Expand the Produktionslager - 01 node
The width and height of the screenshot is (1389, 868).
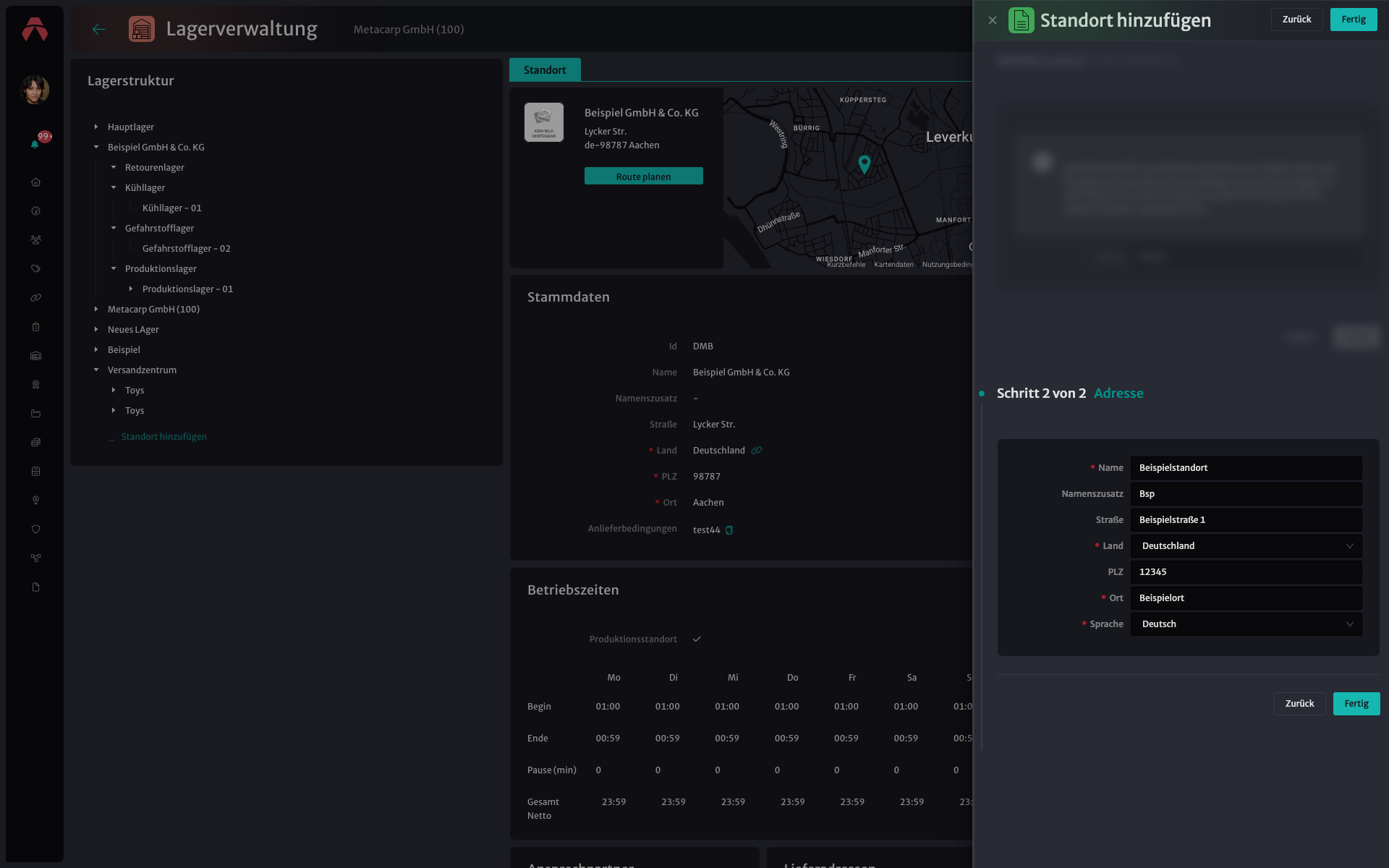[x=131, y=289]
